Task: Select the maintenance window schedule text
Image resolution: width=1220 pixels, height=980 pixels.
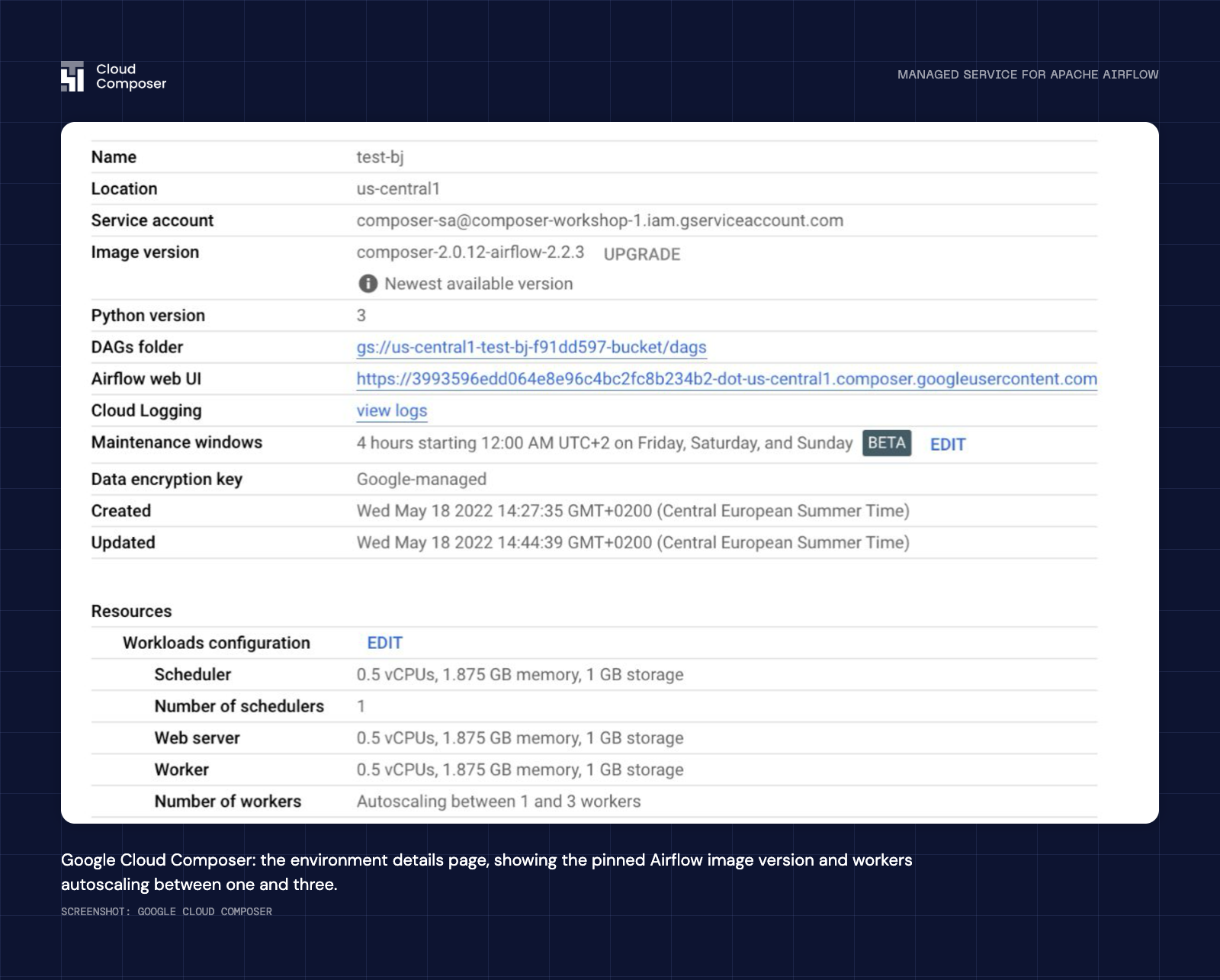Action: point(605,443)
